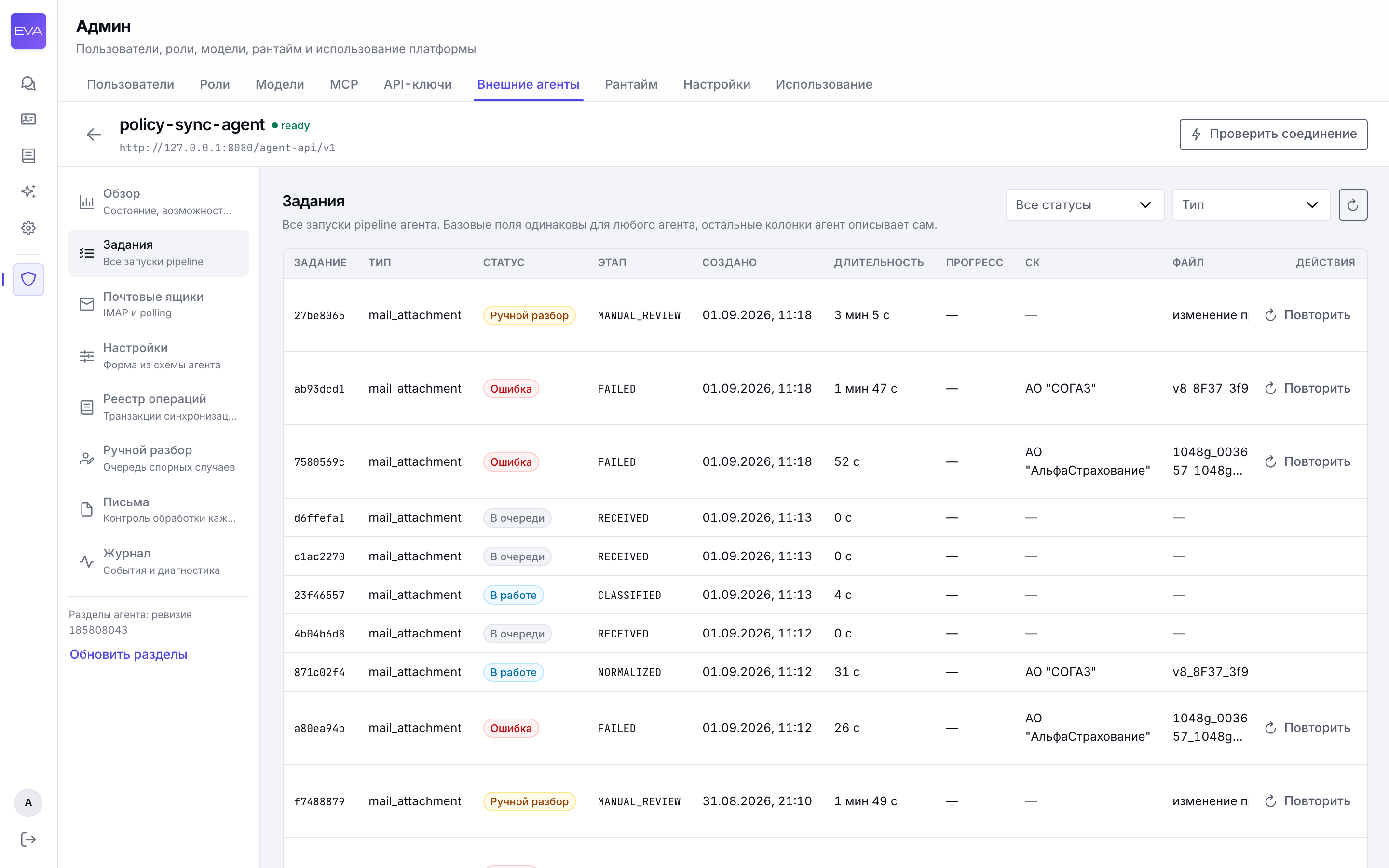Open the Все статусы dropdown
1389x868 pixels.
tap(1085, 205)
